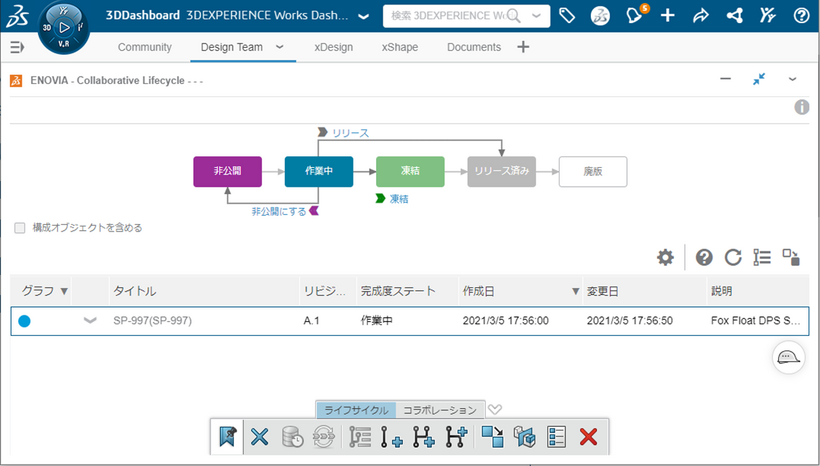Click the new branch icon

pyautogui.click(x=424, y=437)
